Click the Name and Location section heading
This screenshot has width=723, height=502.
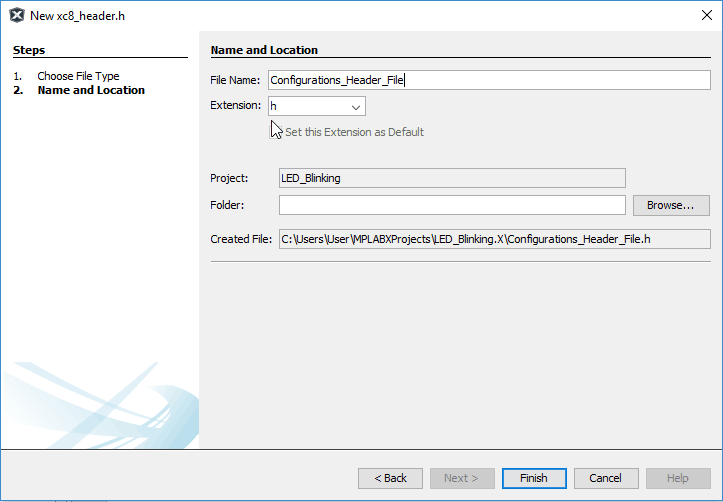click(x=264, y=50)
